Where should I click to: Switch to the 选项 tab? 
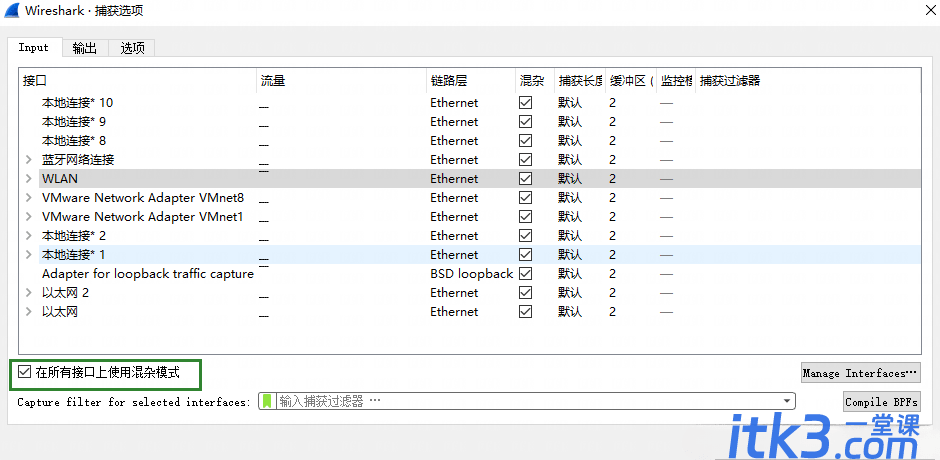pos(132,49)
